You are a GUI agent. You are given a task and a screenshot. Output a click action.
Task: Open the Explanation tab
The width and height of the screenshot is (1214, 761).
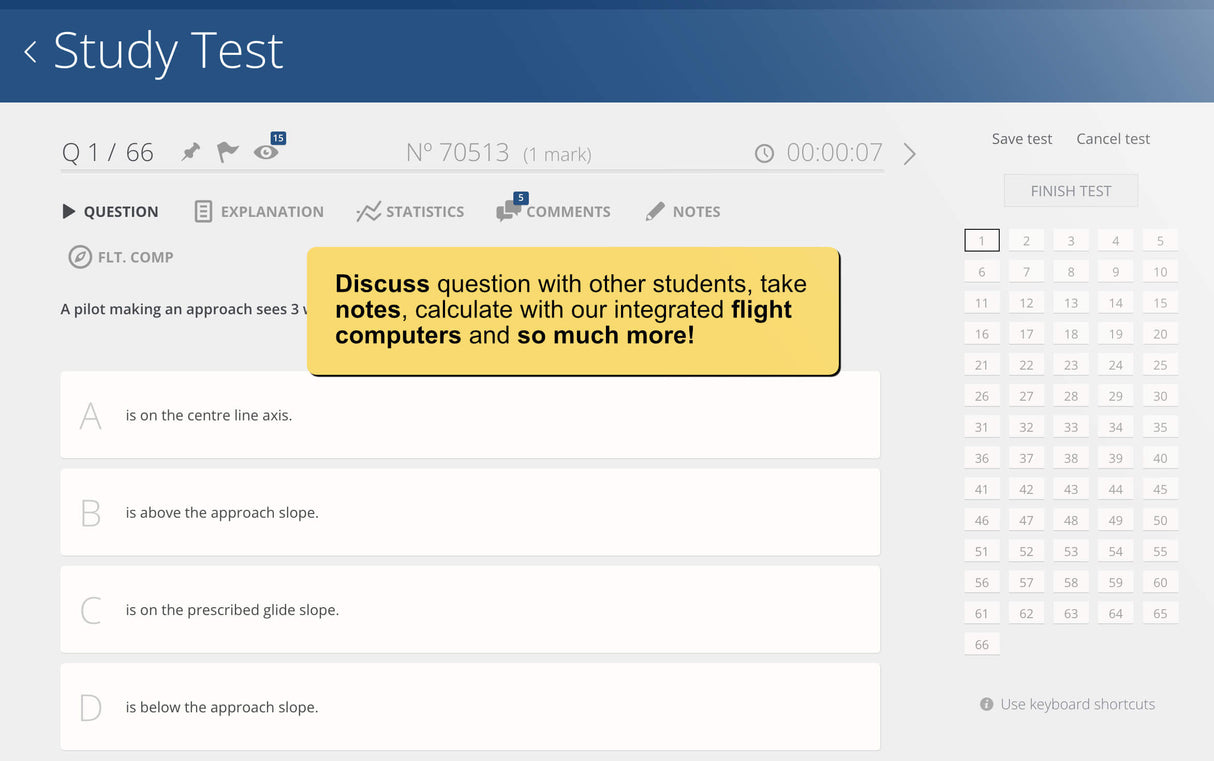click(x=259, y=212)
